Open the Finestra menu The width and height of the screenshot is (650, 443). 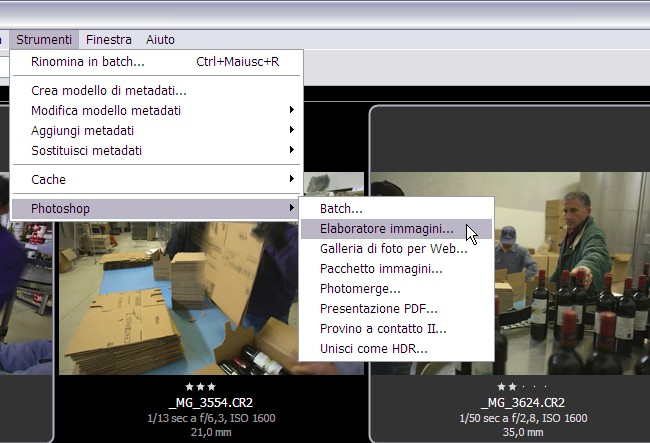[x=109, y=40]
